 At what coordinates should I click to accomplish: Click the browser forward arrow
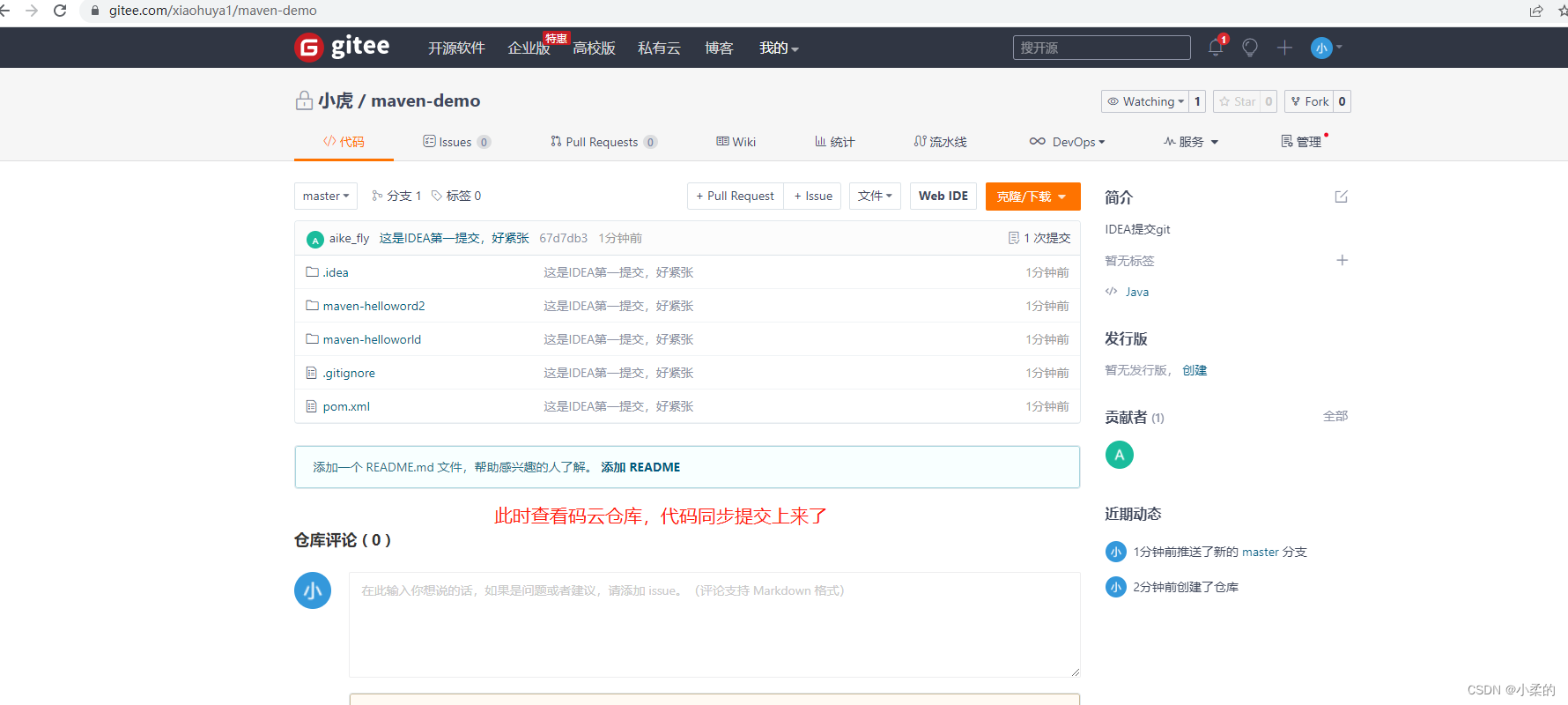coord(32,11)
